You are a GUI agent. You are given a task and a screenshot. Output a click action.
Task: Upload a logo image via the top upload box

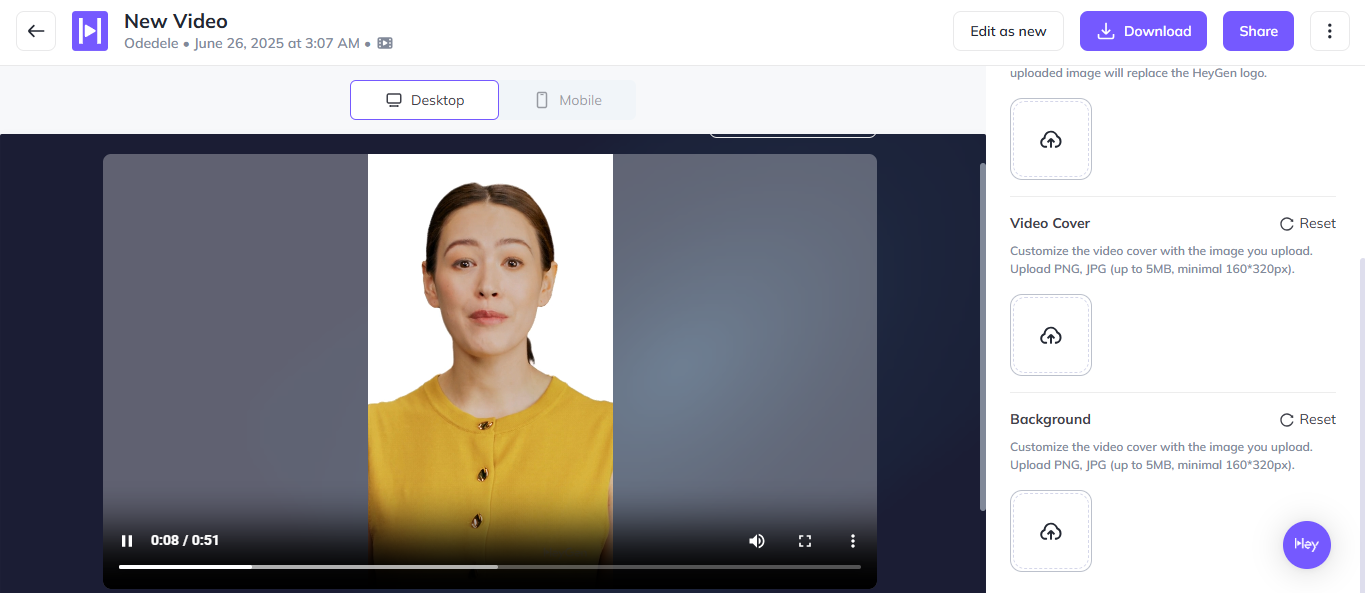point(1051,139)
